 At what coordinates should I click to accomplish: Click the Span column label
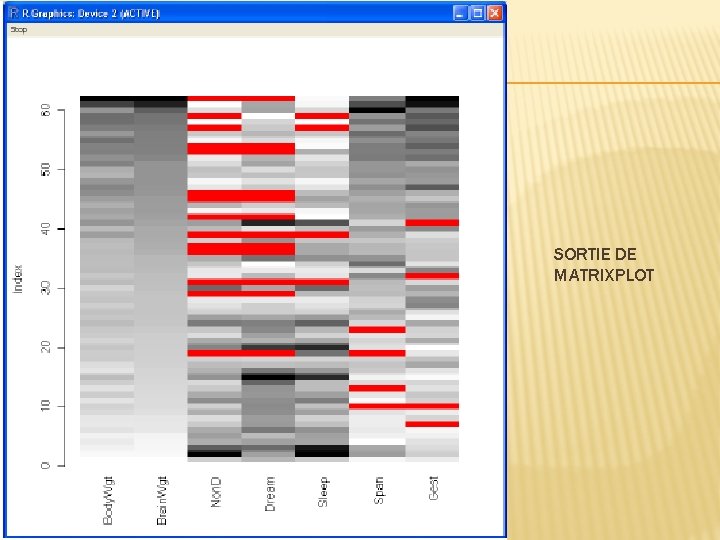(378, 490)
